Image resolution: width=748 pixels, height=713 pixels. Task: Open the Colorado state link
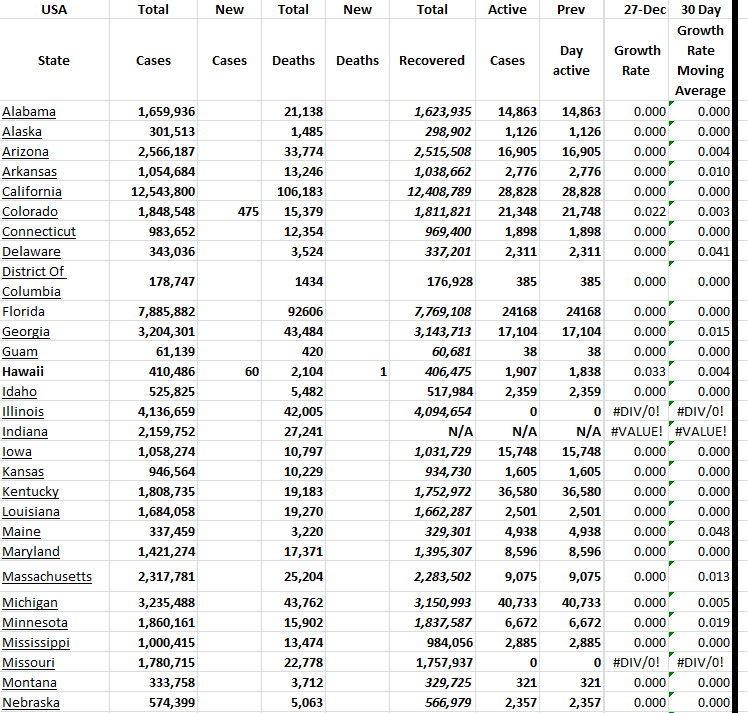pos(30,212)
